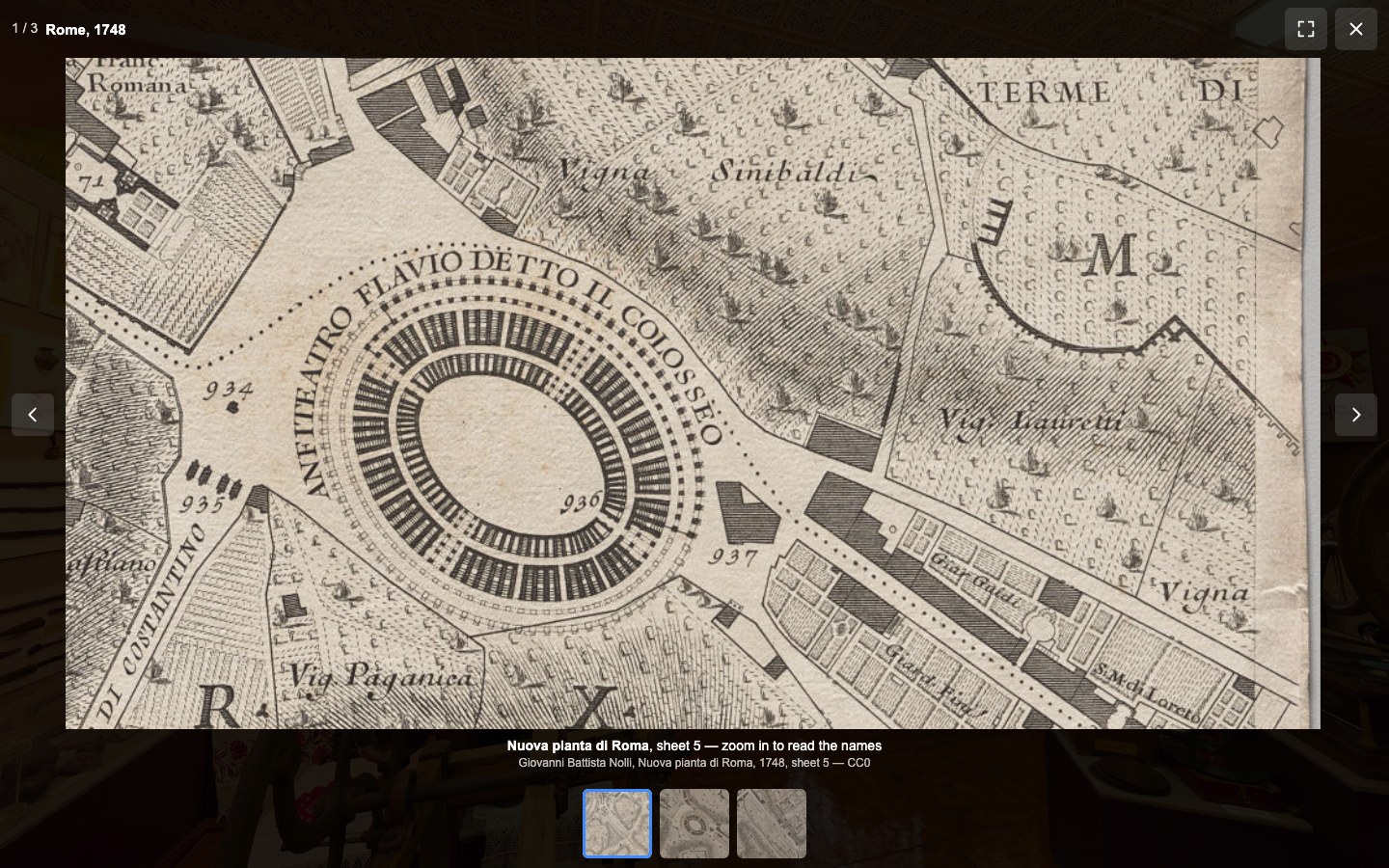
Task: Click the Colosseum map image to zoom
Action: (693, 393)
